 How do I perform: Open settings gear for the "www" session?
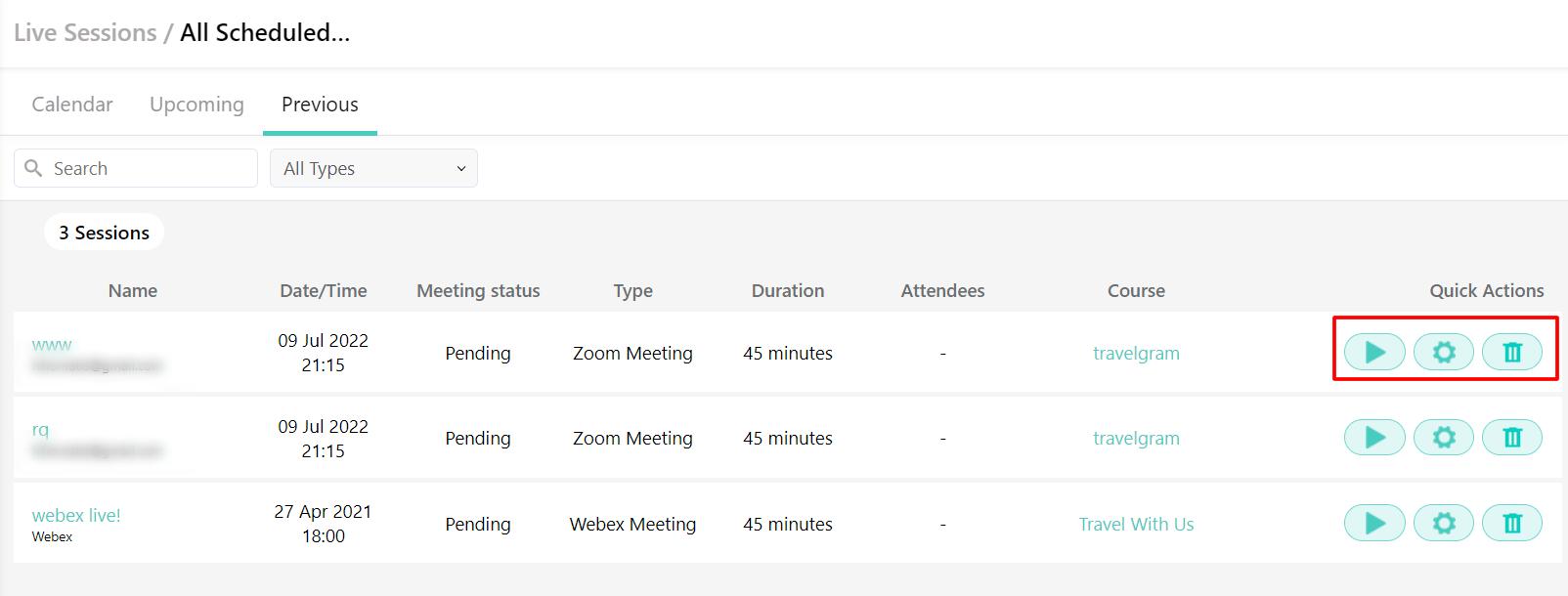pos(1443,352)
